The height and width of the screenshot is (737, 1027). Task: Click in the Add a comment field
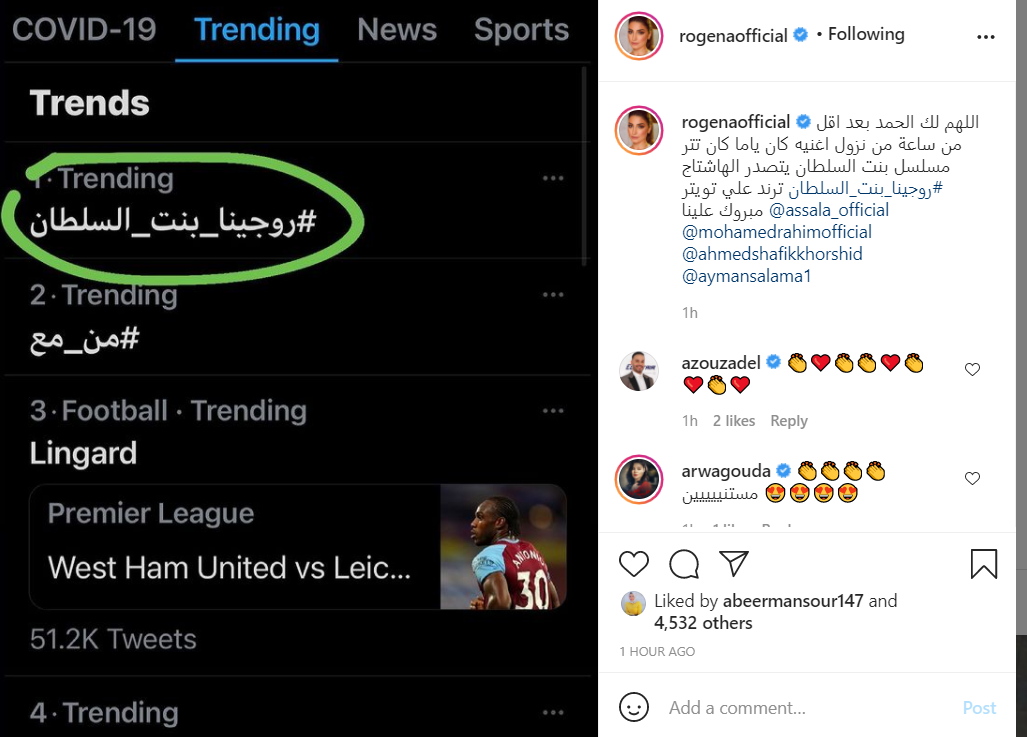tap(800, 708)
